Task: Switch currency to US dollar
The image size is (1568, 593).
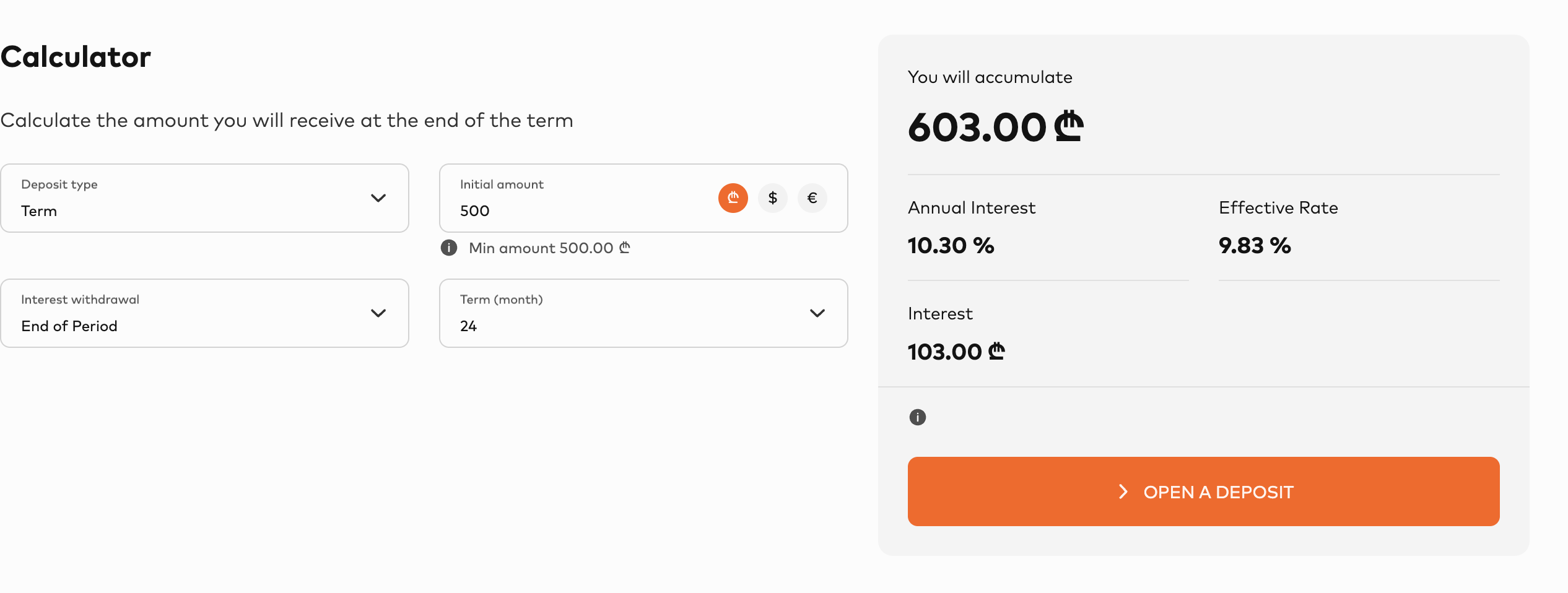Action: coord(772,198)
